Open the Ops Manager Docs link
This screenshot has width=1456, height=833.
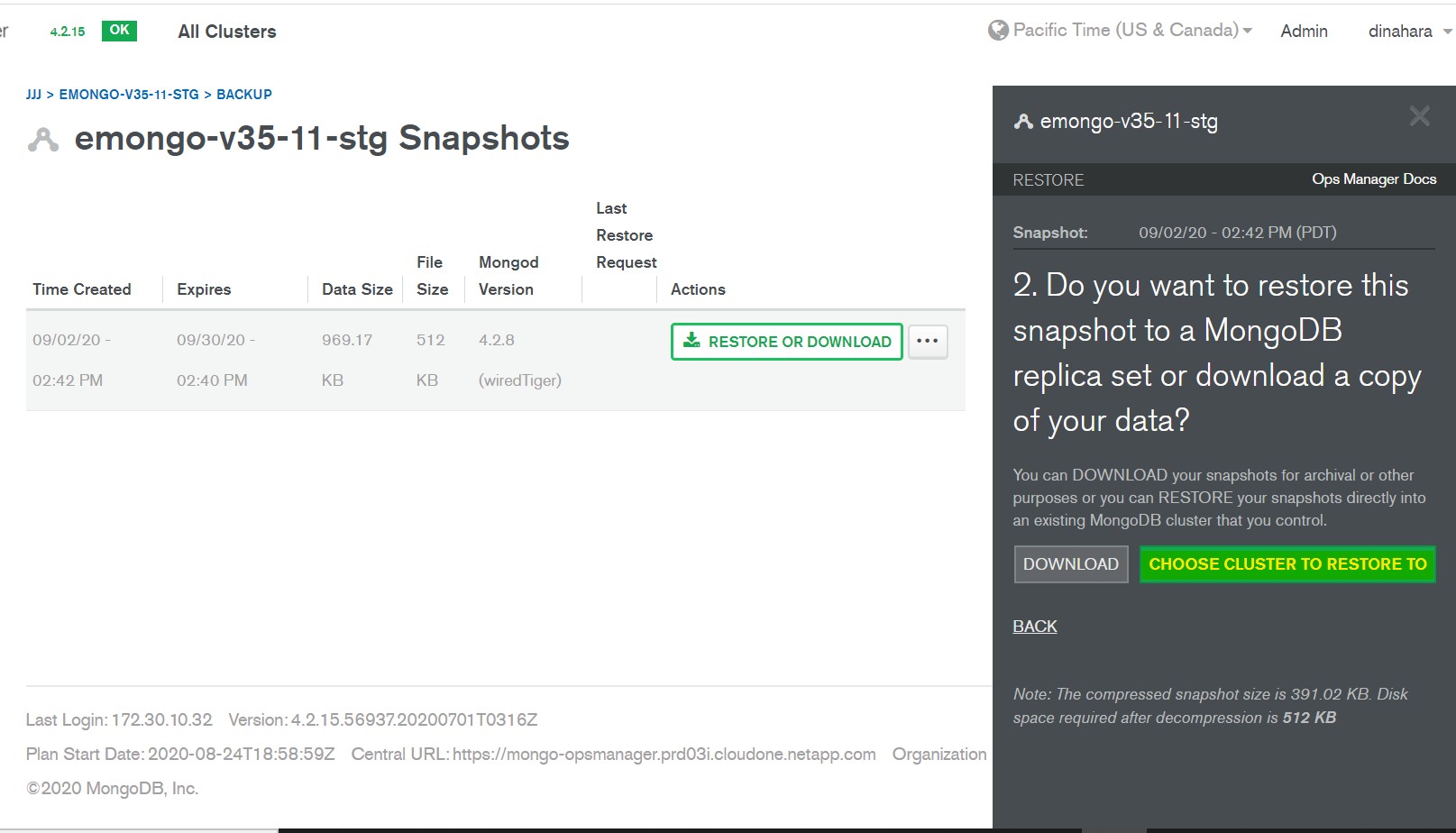[1373, 179]
